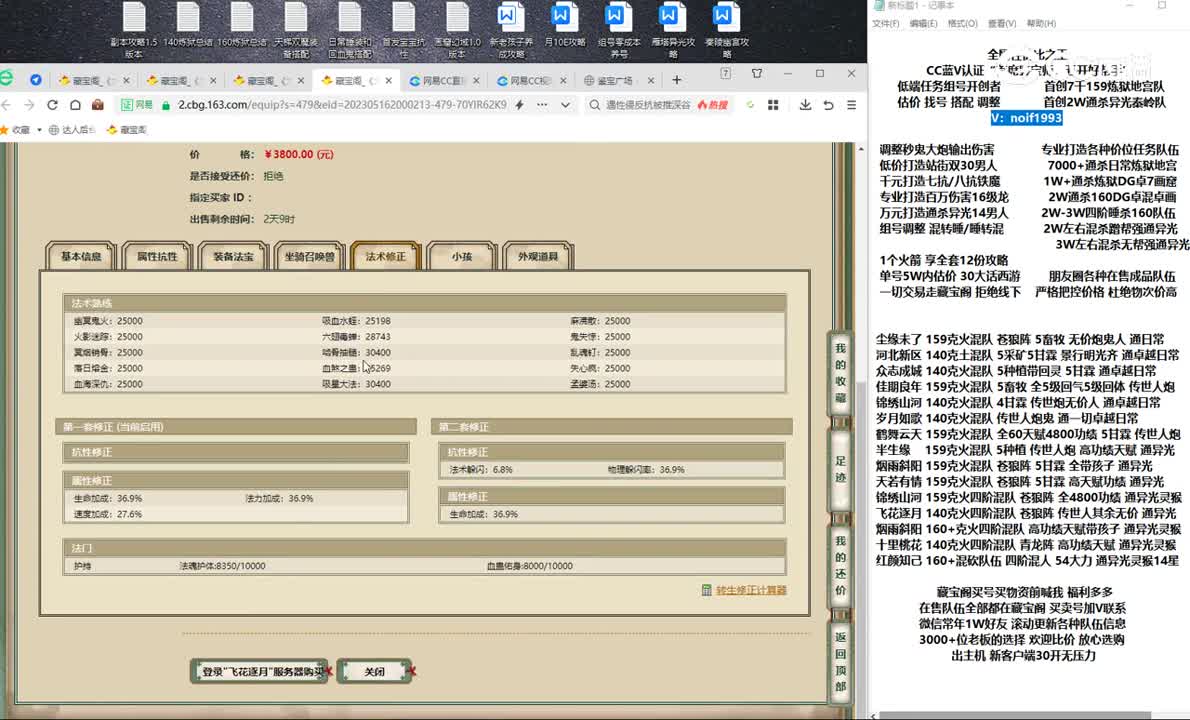Click the 关闭 button
This screenshot has width=1190, height=720.
coord(374,671)
